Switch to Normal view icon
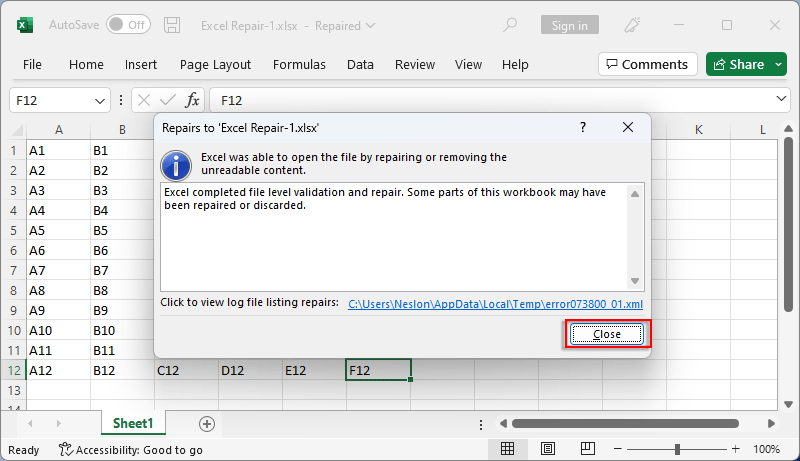This screenshot has height=461, width=800. pos(507,449)
